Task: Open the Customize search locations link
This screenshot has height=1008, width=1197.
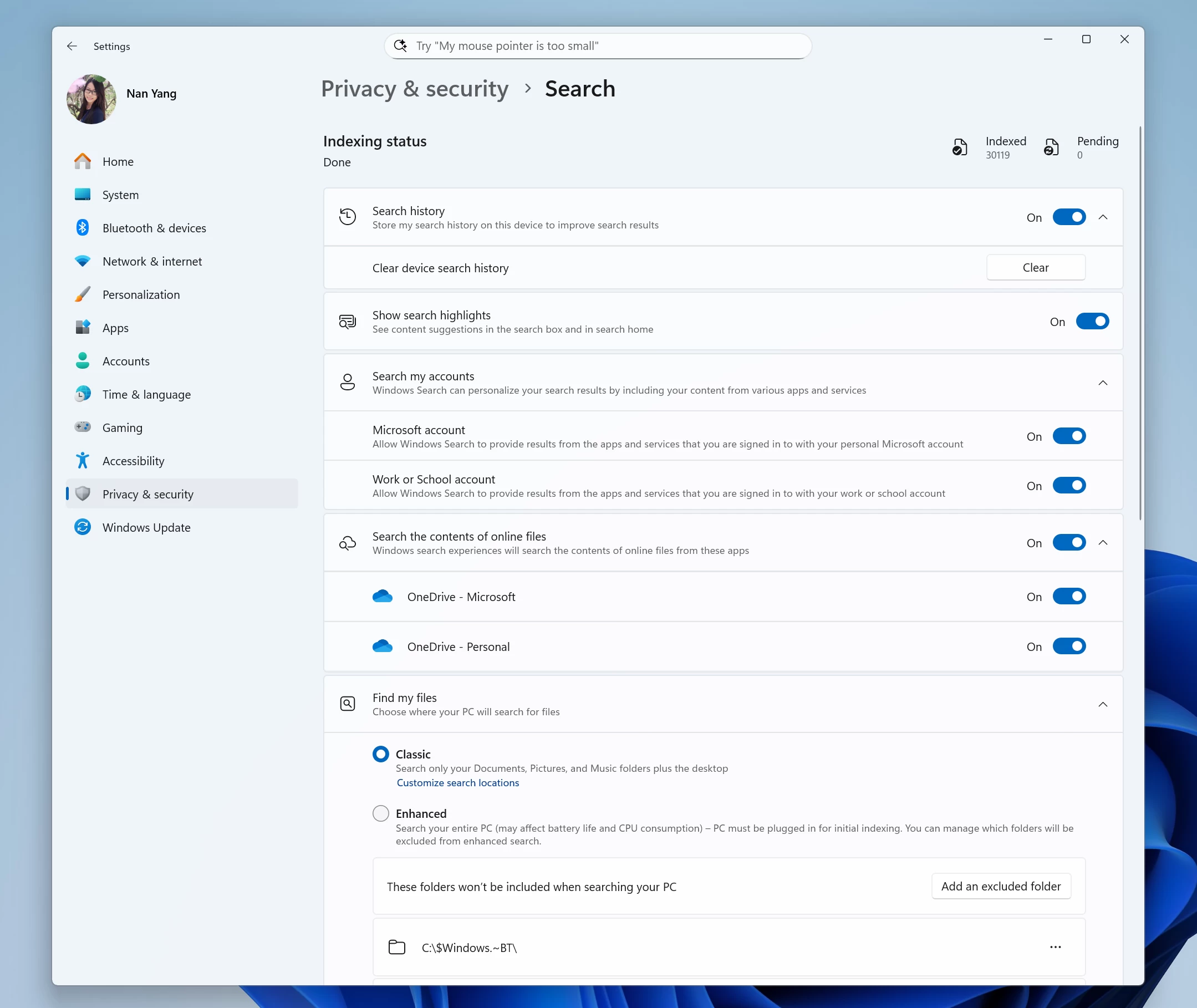Action: [x=457, y=782]
